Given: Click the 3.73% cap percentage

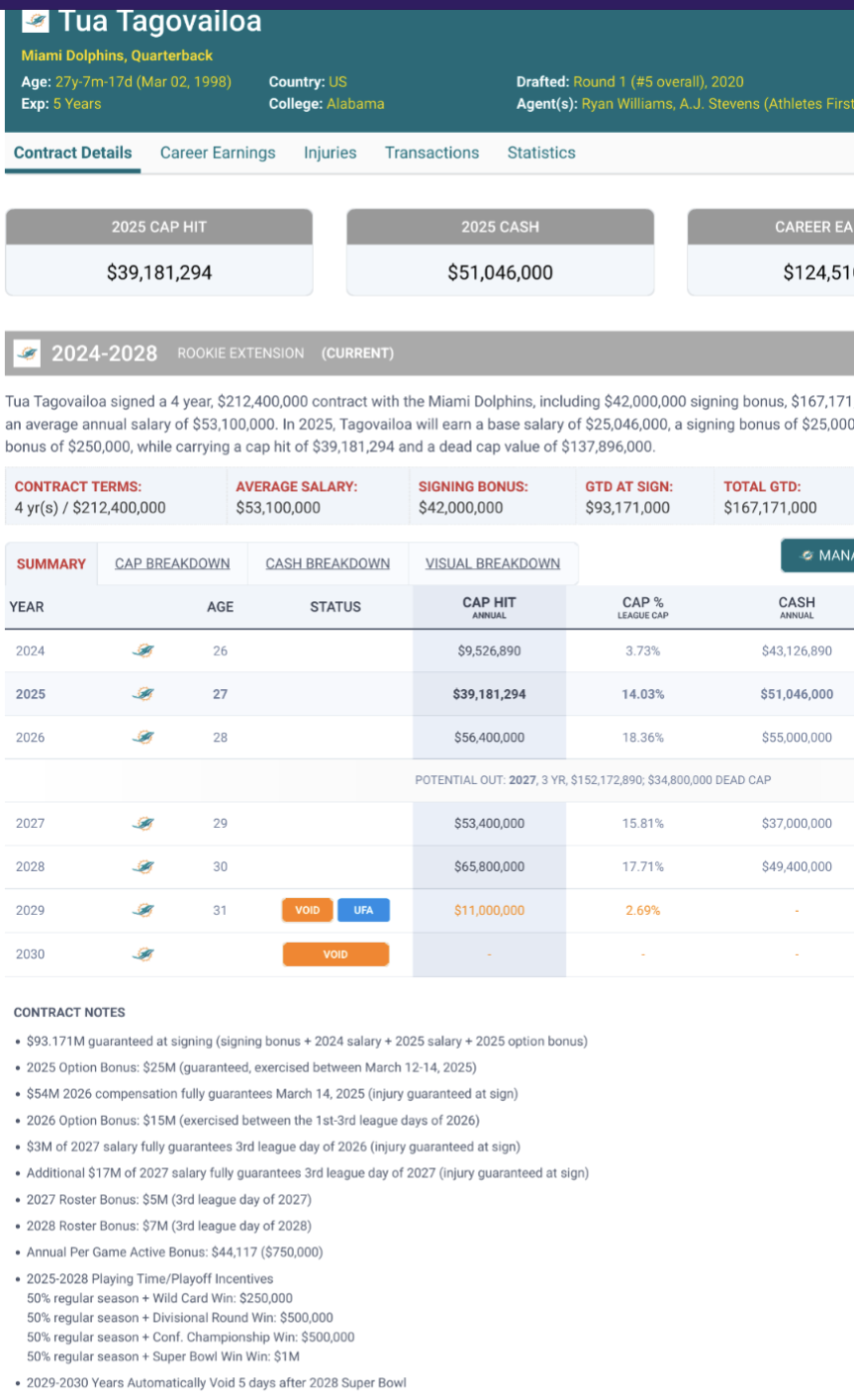Looking at the screenshot, I should coord(642,650).
